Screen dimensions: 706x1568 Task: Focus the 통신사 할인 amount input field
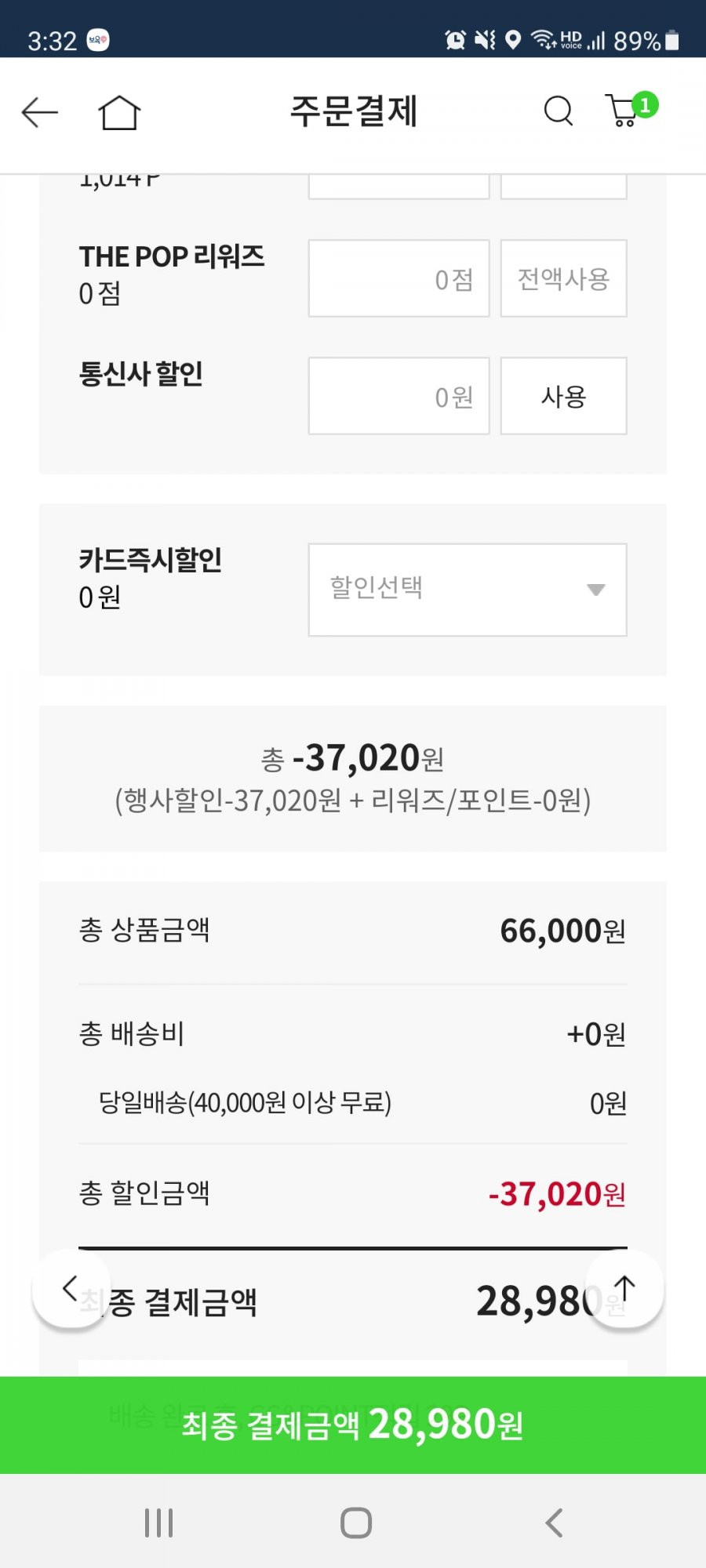[398, 396]
